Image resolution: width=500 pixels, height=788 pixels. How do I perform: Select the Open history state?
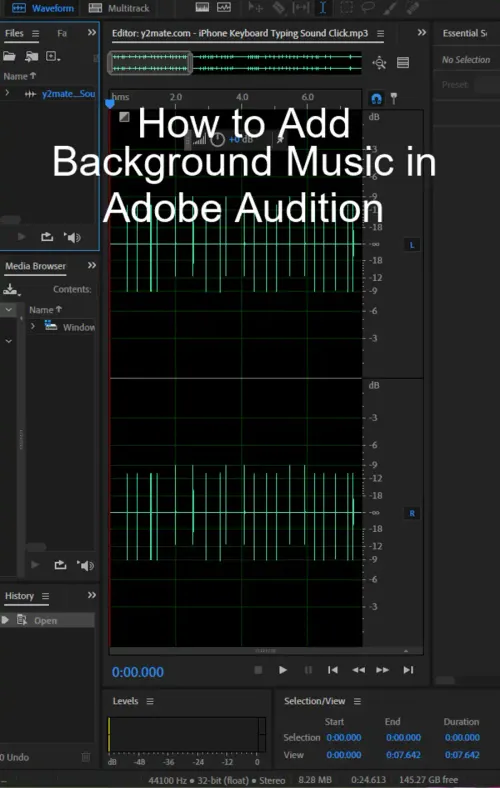[47, 620]
